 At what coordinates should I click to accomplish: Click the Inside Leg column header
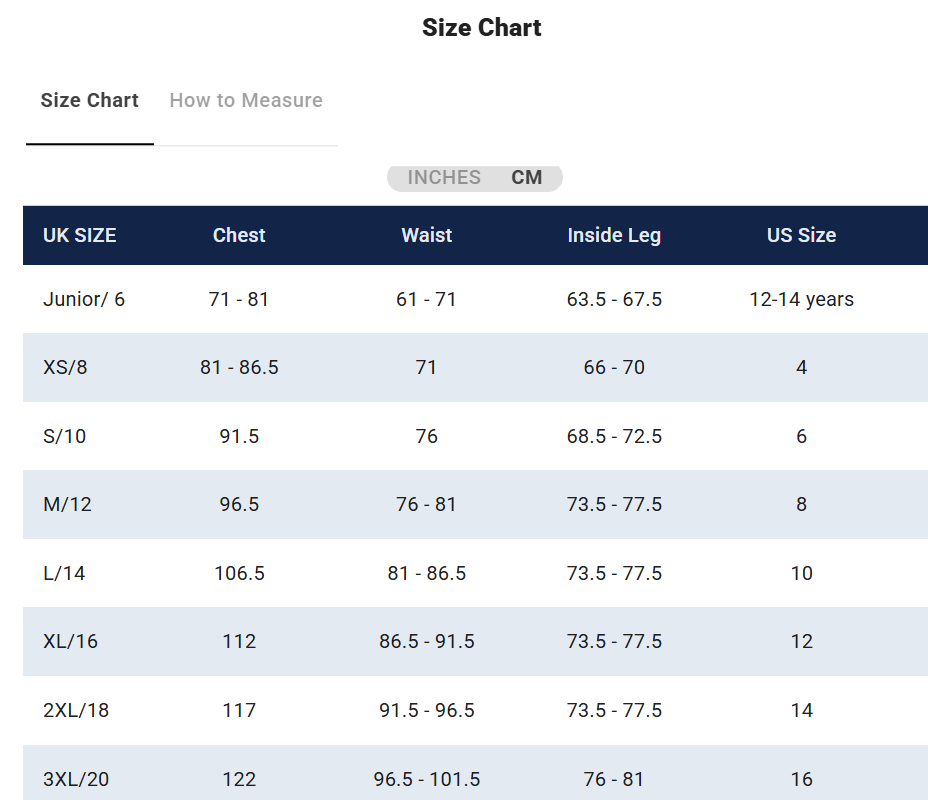tap(614, 236)
